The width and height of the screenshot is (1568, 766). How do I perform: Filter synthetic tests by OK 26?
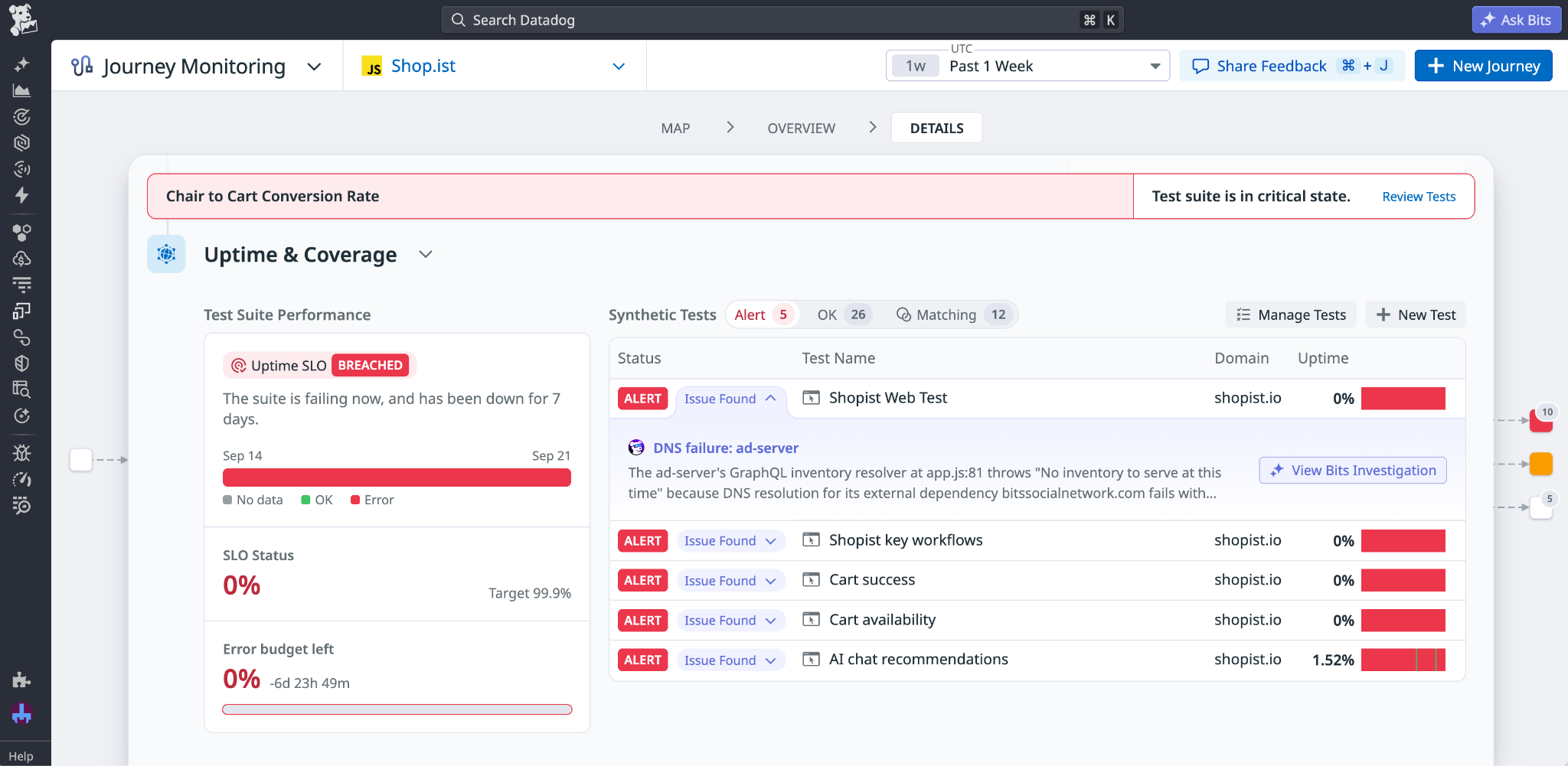[844, 315]
